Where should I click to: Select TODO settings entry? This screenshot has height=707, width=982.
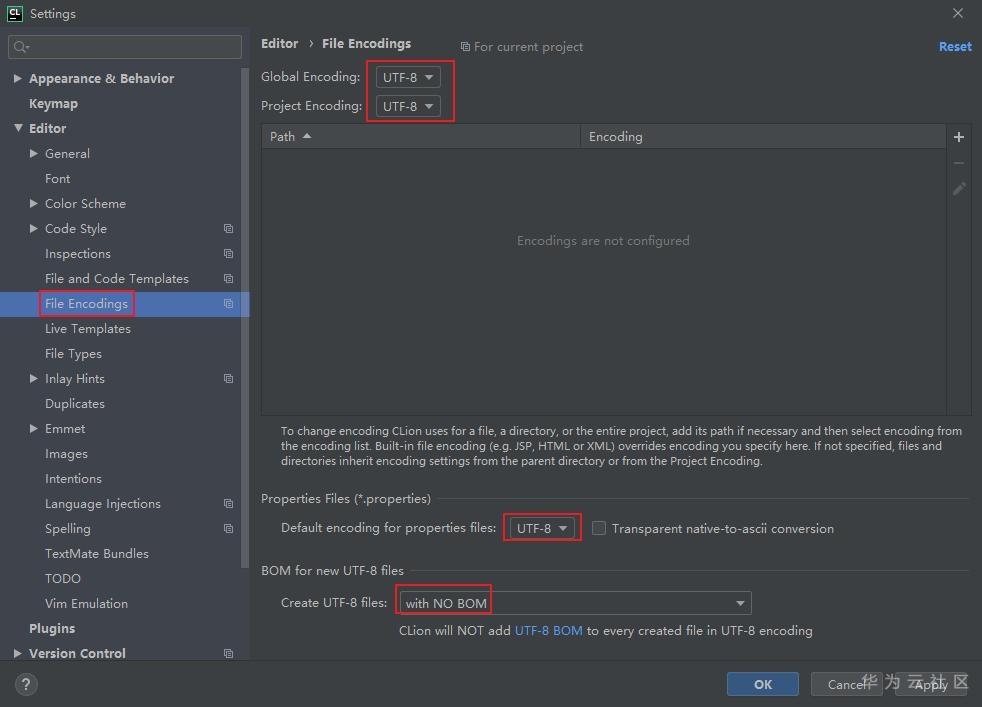click(63, 579)
